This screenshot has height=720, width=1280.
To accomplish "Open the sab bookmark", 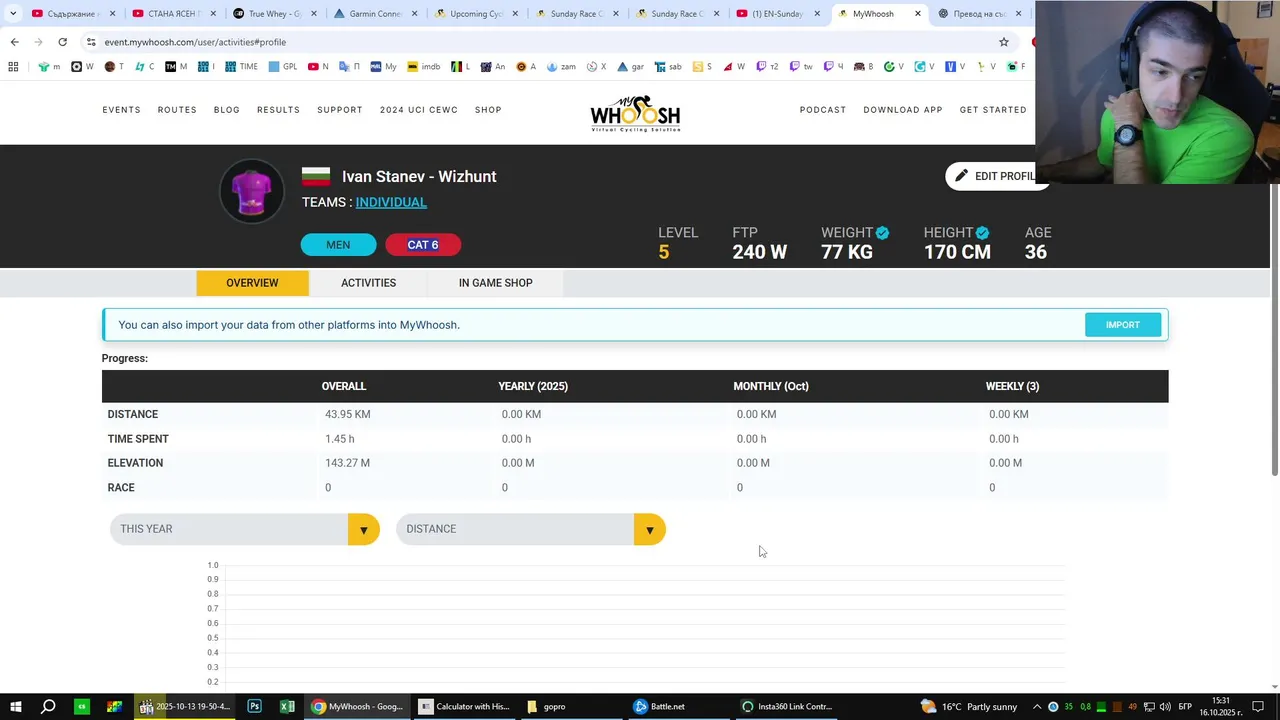I will (x=668, y=67).
